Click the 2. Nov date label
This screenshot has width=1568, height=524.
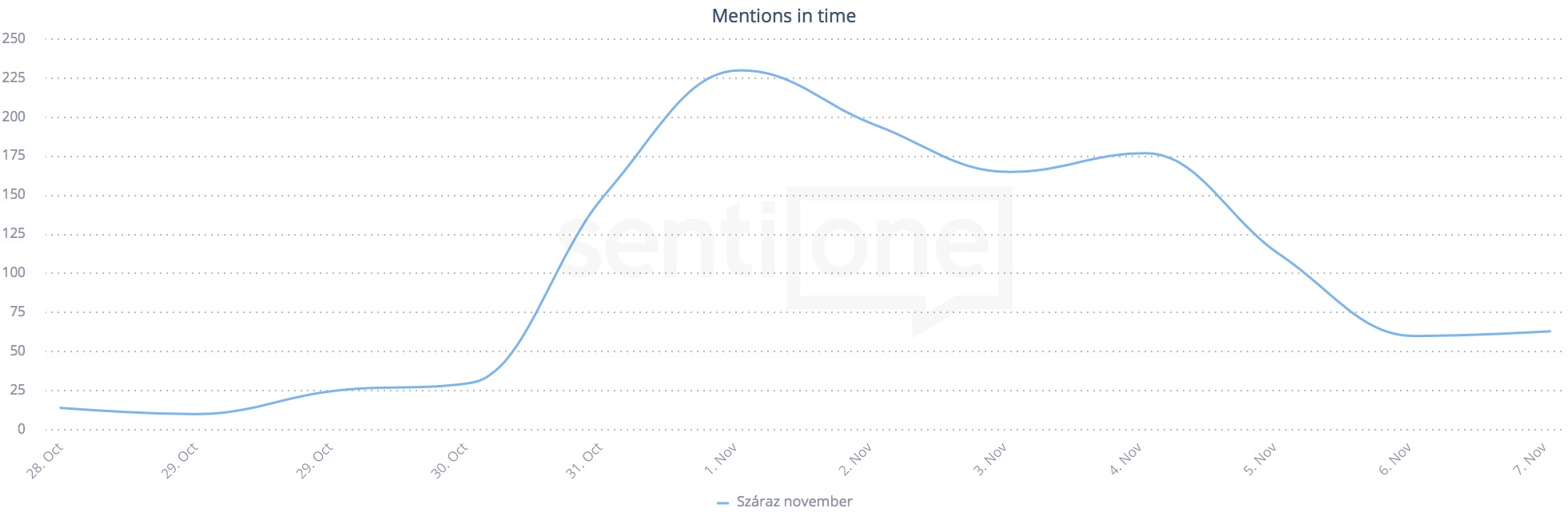coord(855,459)
